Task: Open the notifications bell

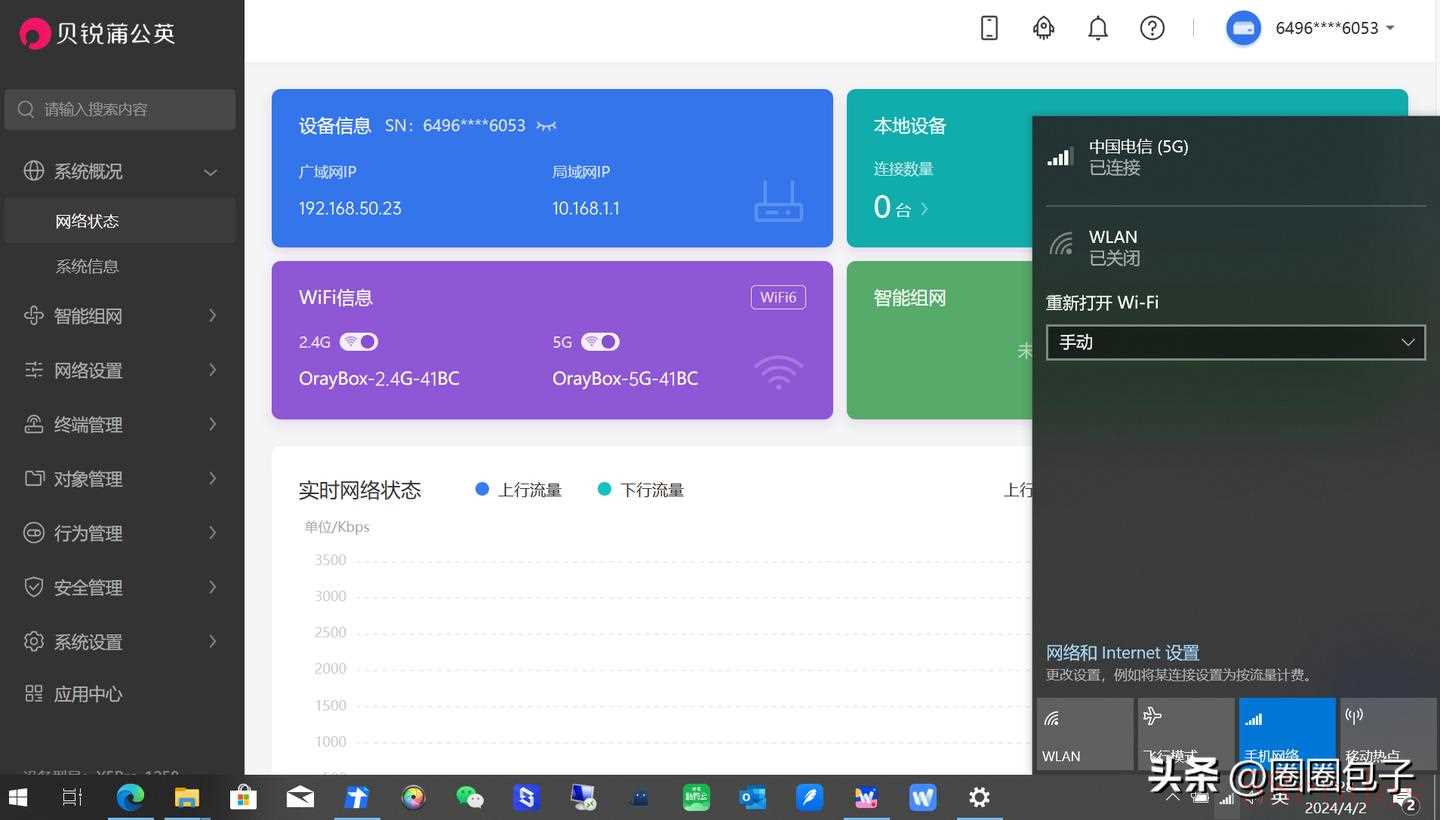Action: (1098, 28)
